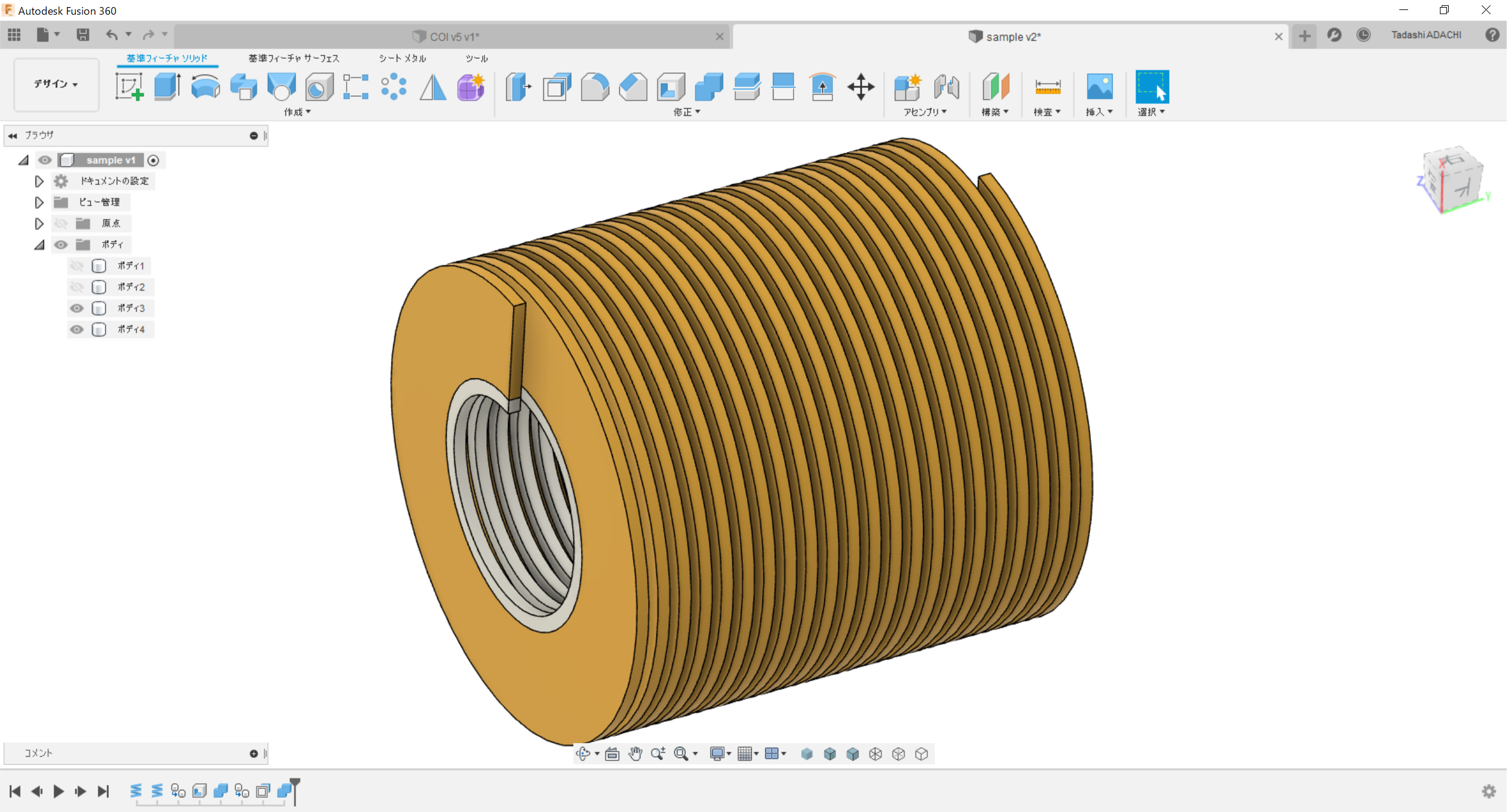The image size is (1507, 812).
Task: Select the Rectangular Pattern tool
Action: [356, 86]
